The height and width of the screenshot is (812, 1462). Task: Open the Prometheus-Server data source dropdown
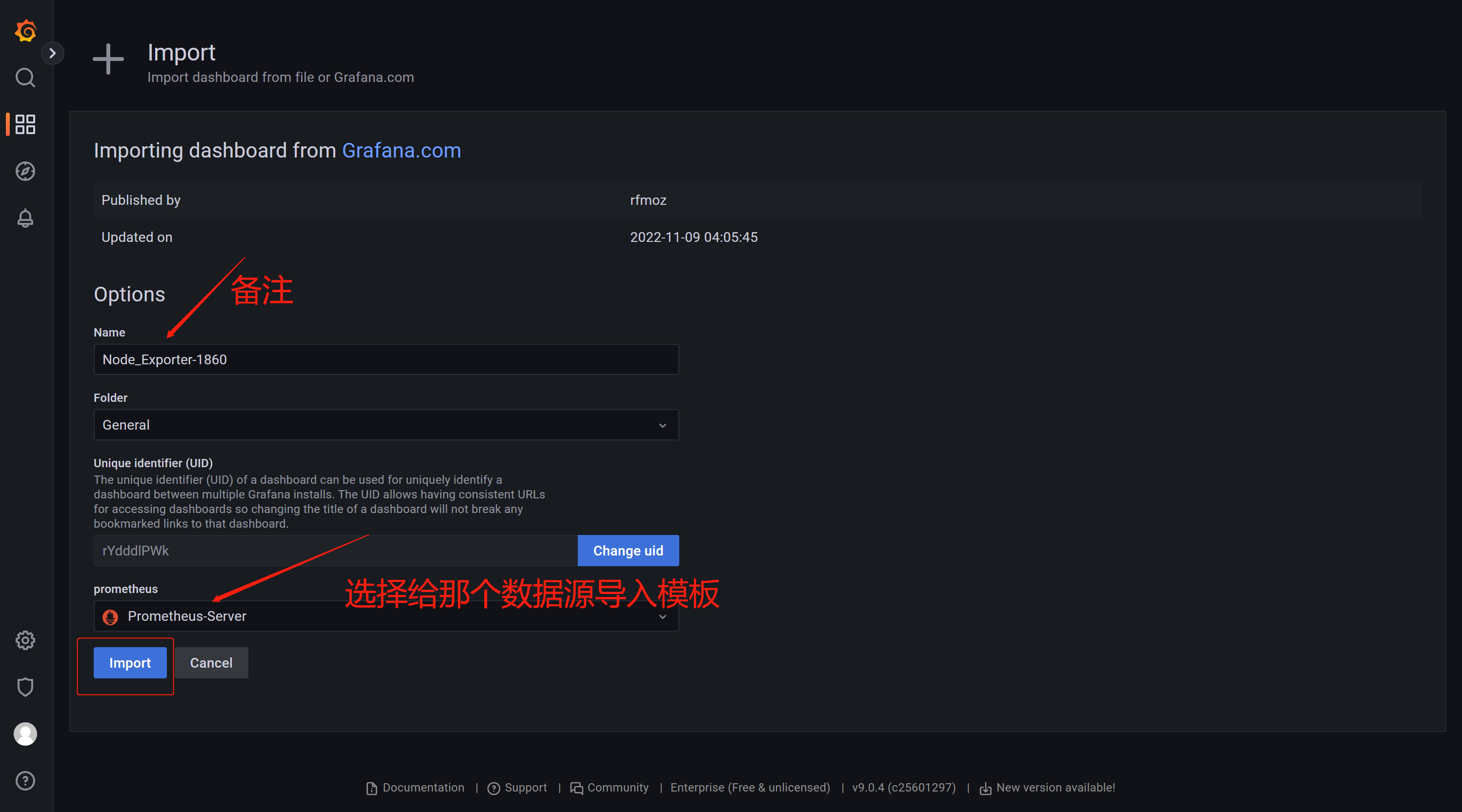pyautogui.click(x=386, y=616)
